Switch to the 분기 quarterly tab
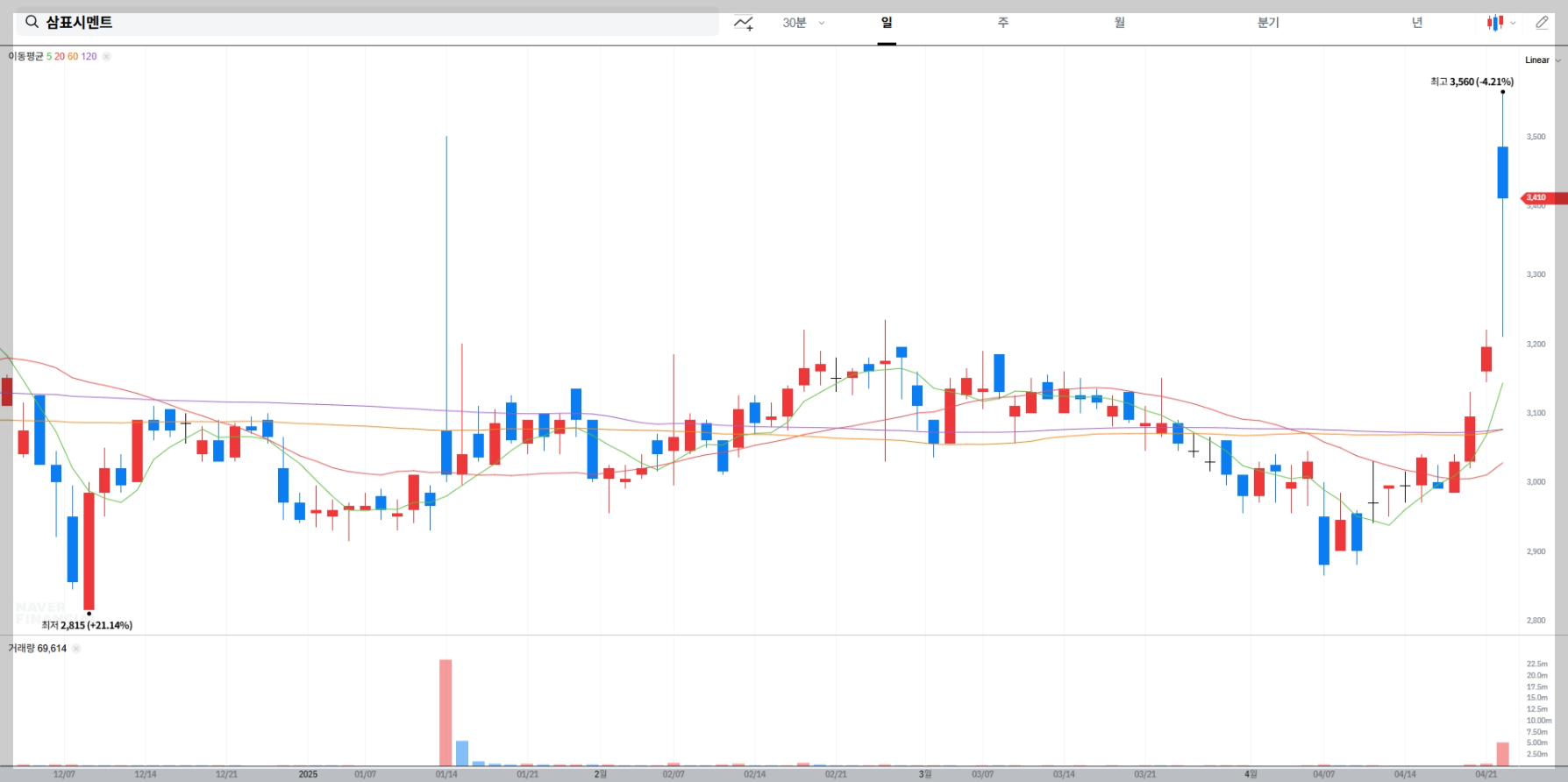The height and width of the screenshot is (782, 1568). coord(1268,23)
